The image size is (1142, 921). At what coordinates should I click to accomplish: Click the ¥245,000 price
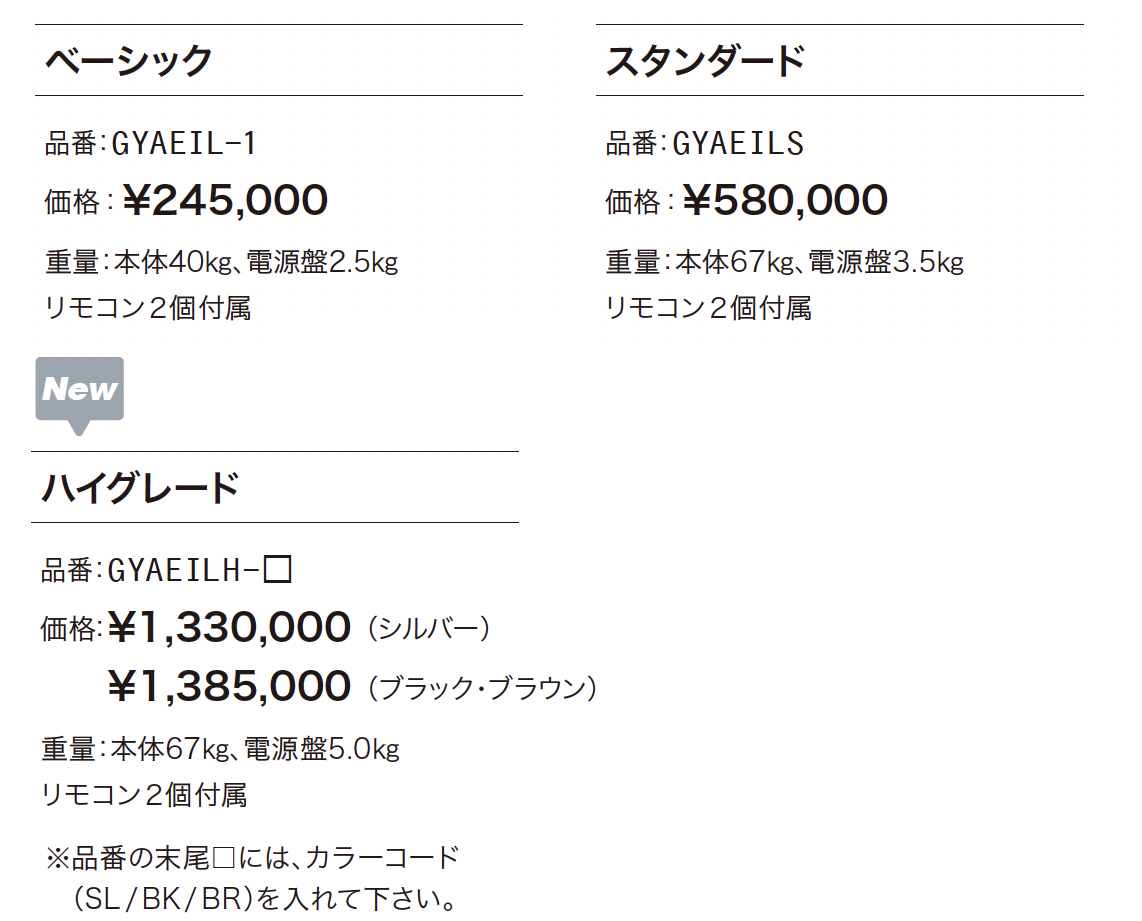[226, 200]
